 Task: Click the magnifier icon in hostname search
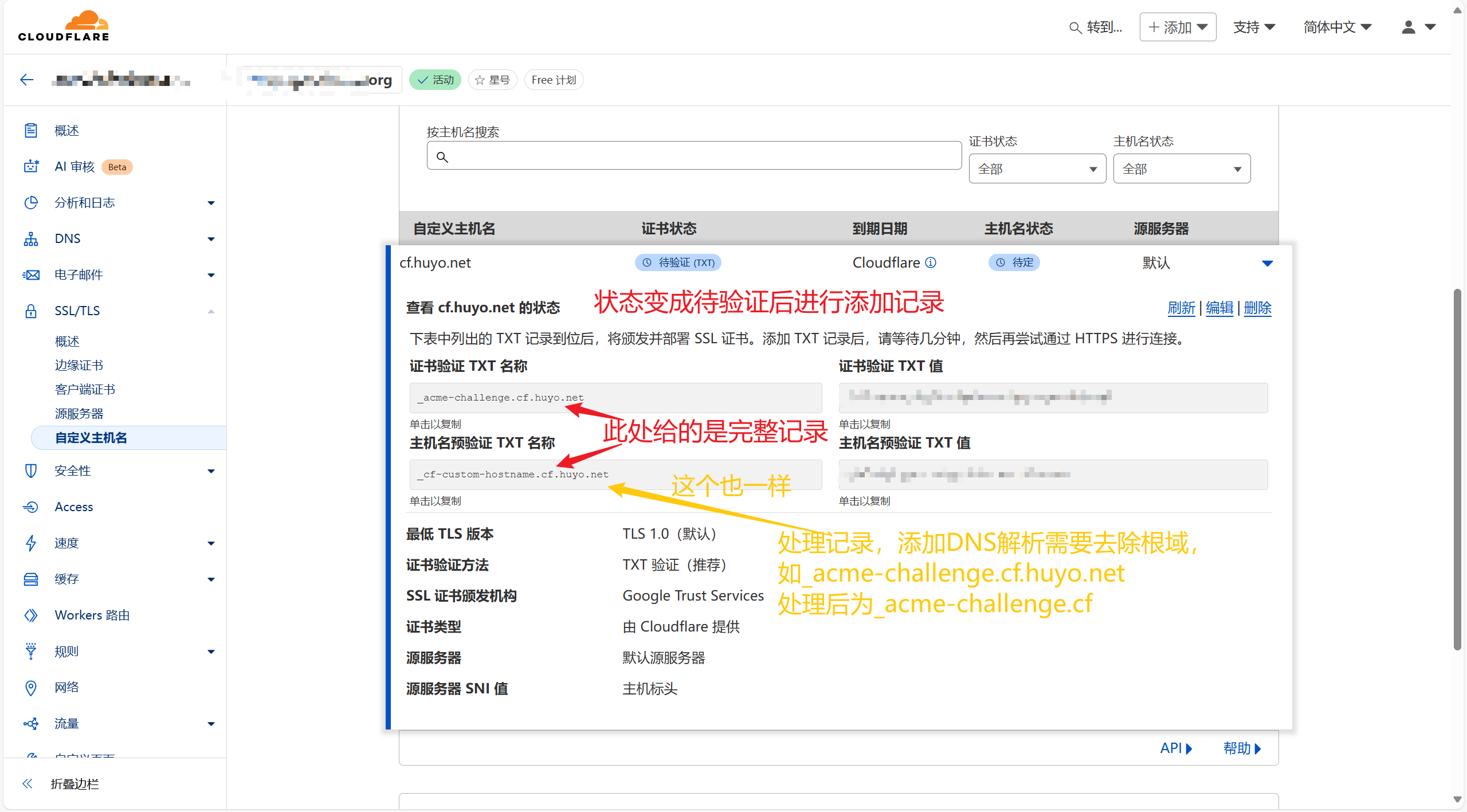[x=442, y=156]
